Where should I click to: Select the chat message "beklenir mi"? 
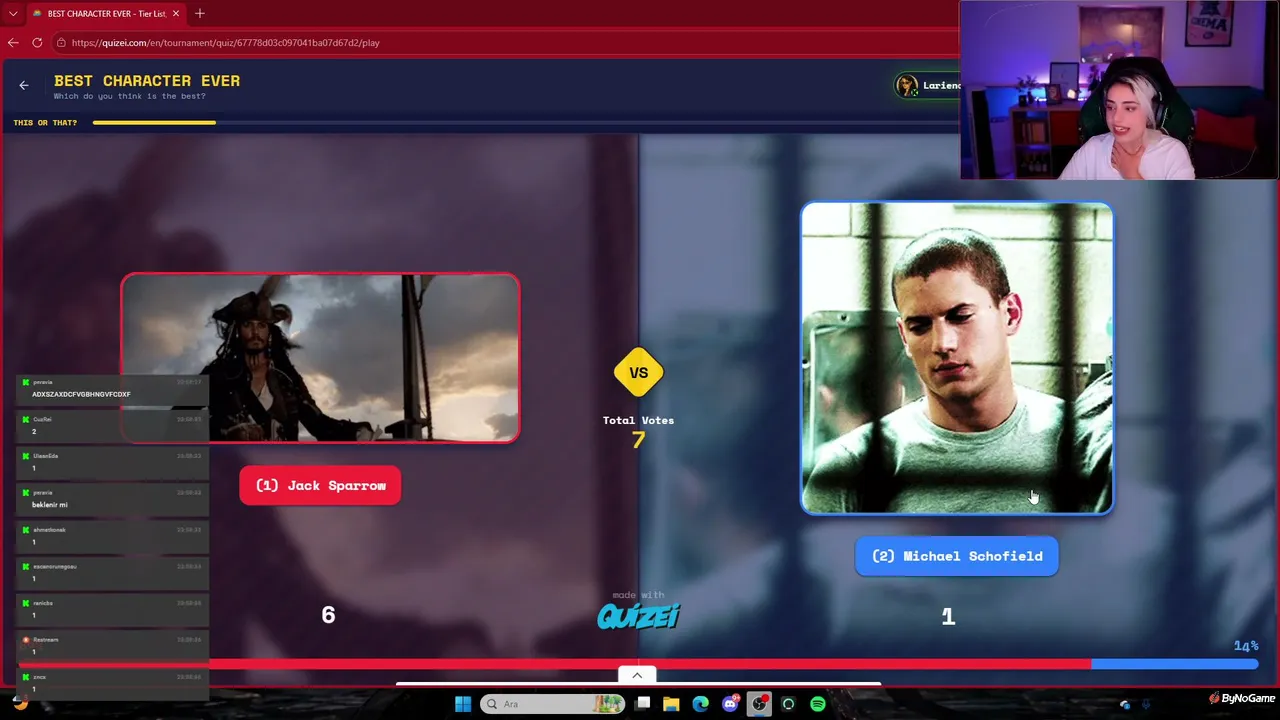(50, 505)
